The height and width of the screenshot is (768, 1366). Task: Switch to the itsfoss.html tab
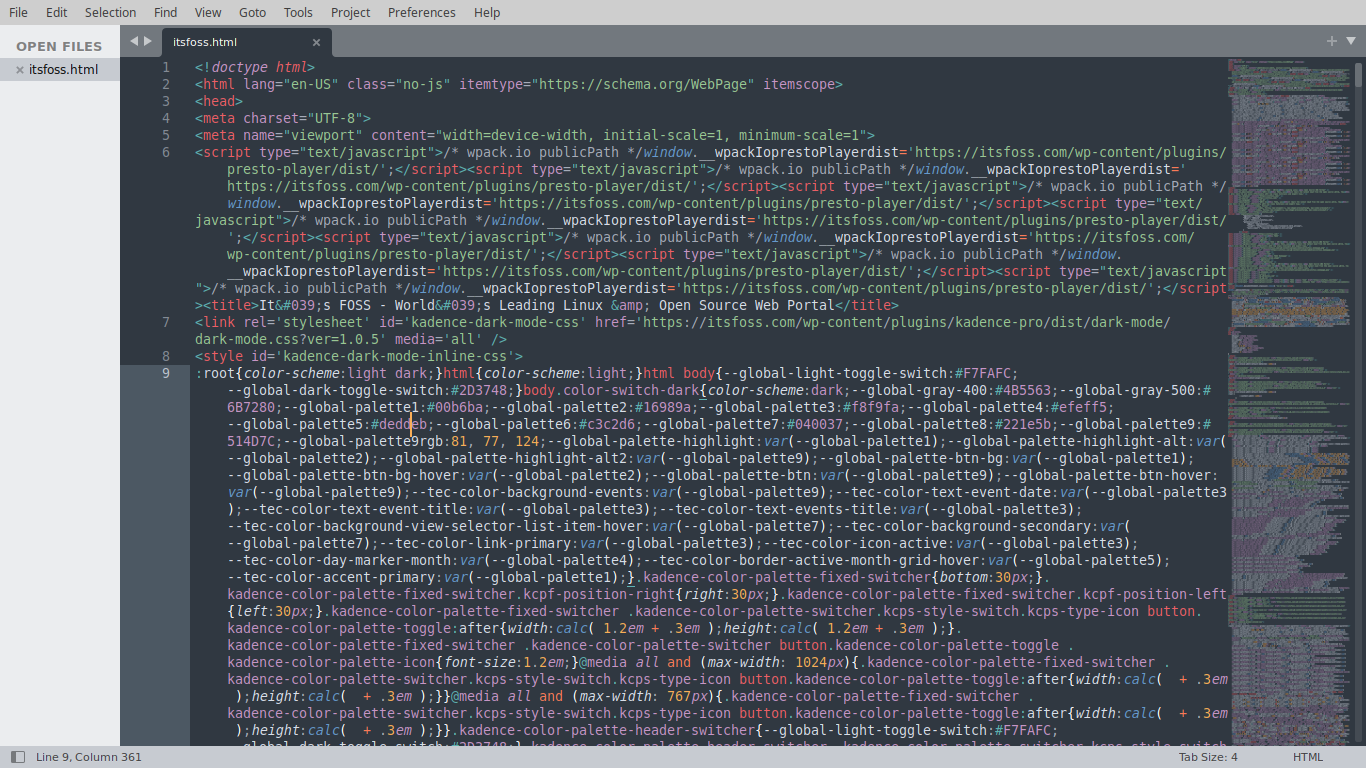(x=206, y=42)
